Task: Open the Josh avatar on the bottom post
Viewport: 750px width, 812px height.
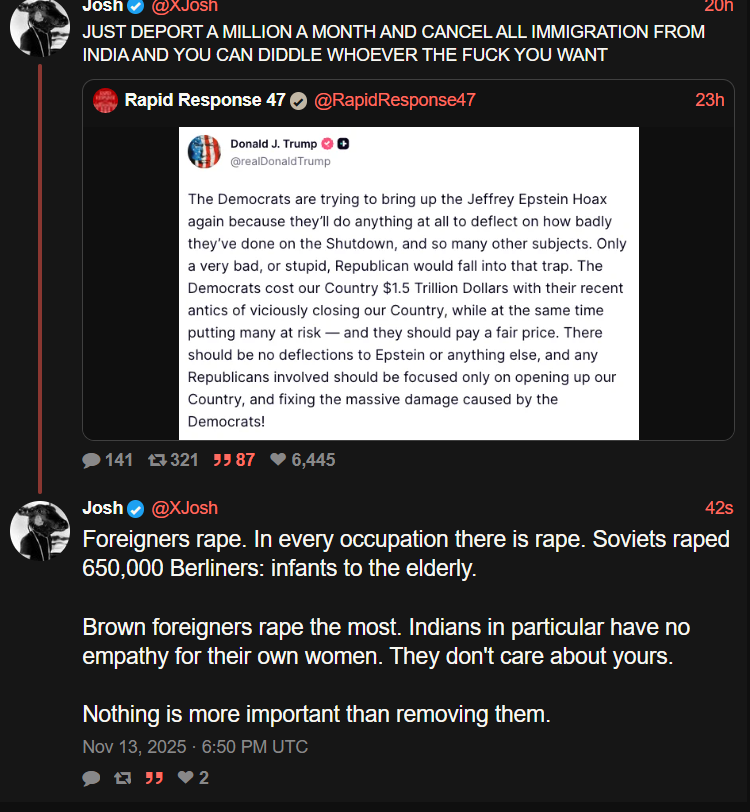Action: tap(39, 530)
